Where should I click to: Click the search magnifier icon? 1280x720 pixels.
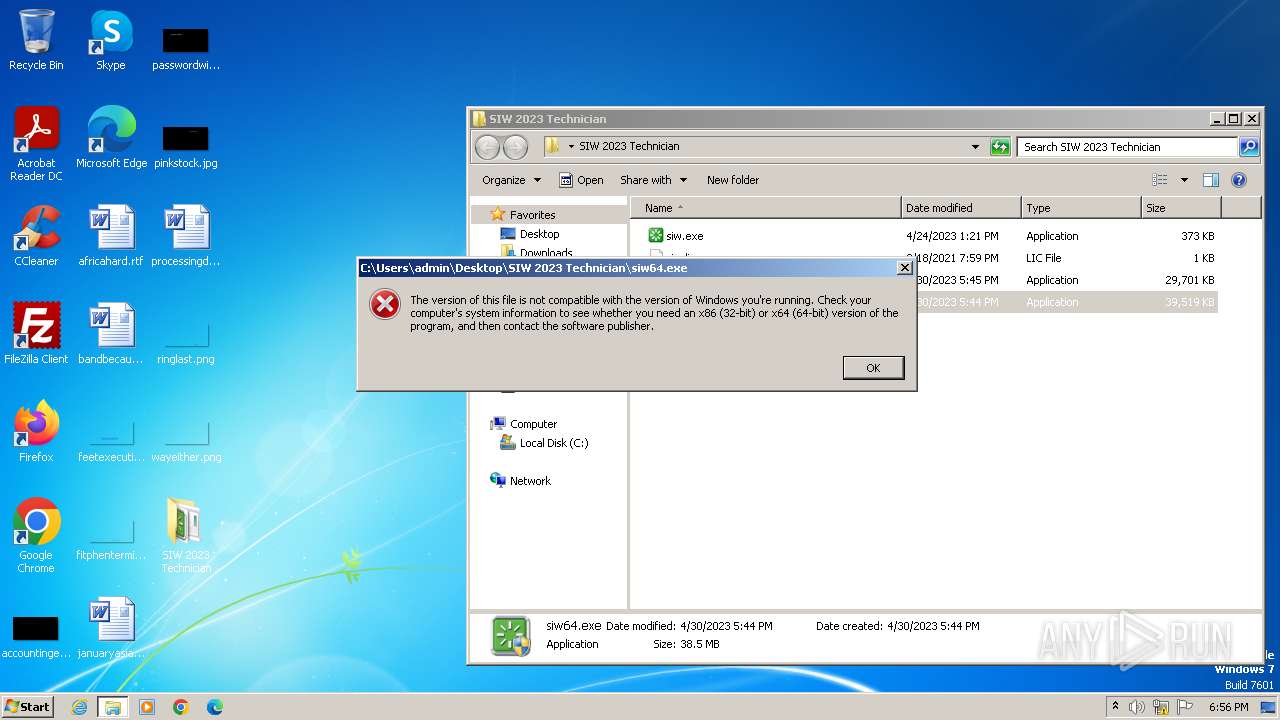click(1249, 147)
